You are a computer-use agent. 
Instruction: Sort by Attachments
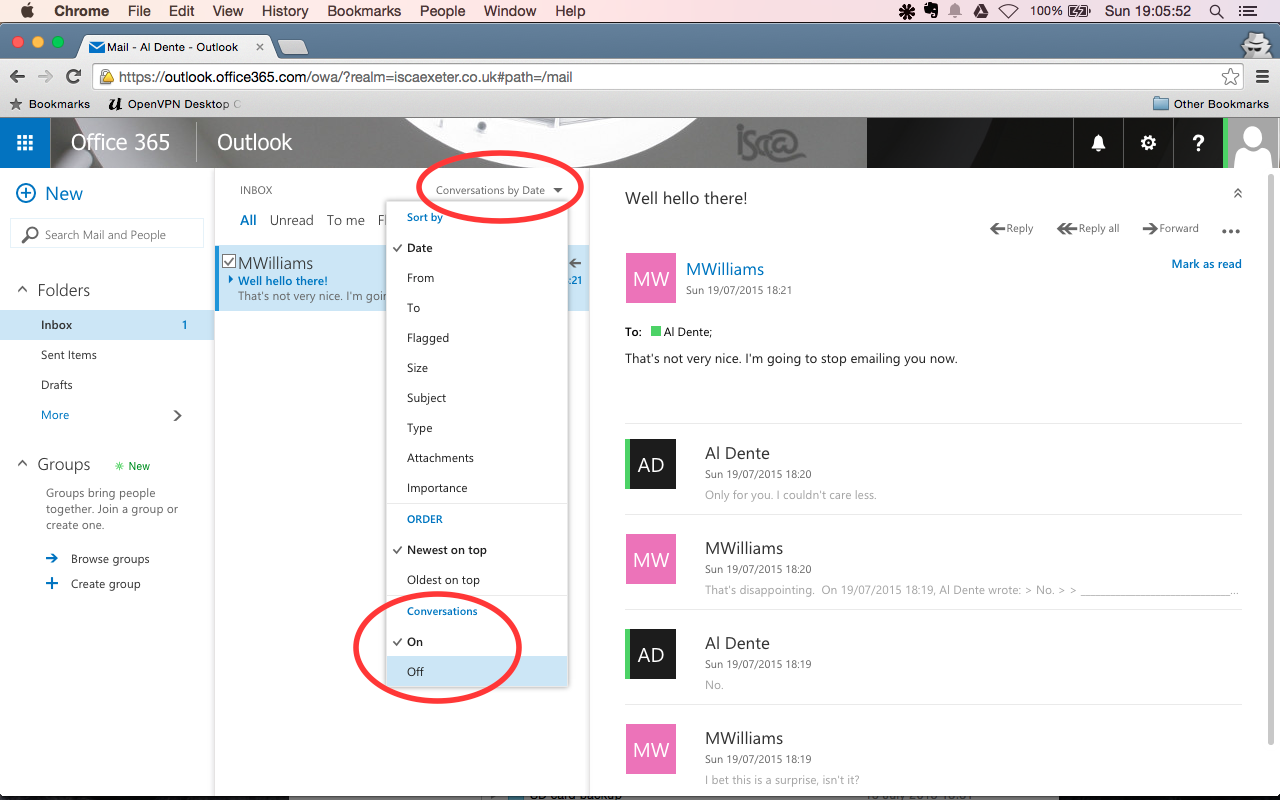(477, 458)
